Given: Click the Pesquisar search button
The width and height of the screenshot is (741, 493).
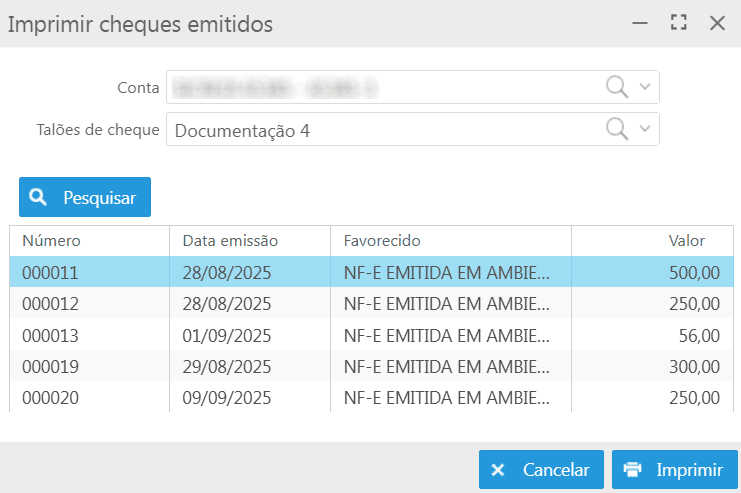Looking at the screenshot, I should 85,197.
